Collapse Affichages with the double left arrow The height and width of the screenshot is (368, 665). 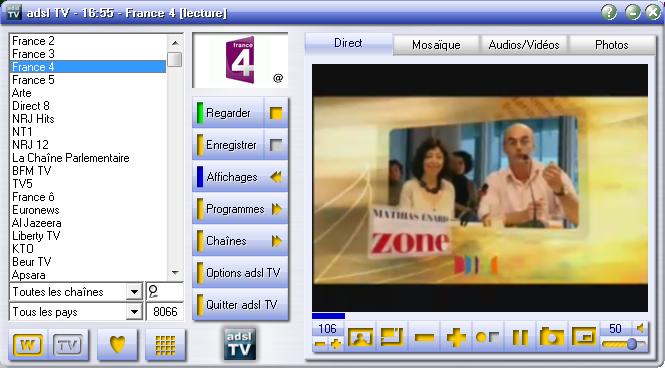276,177
